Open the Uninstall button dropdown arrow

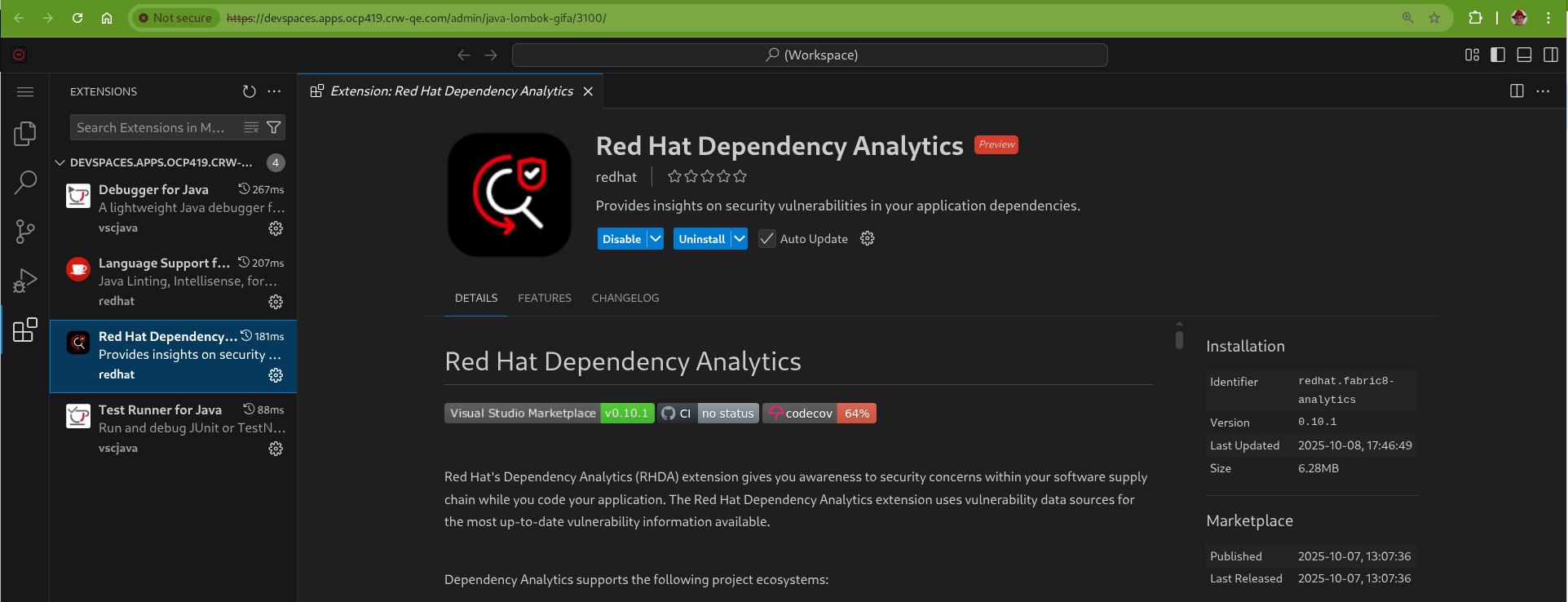point(740,238)
